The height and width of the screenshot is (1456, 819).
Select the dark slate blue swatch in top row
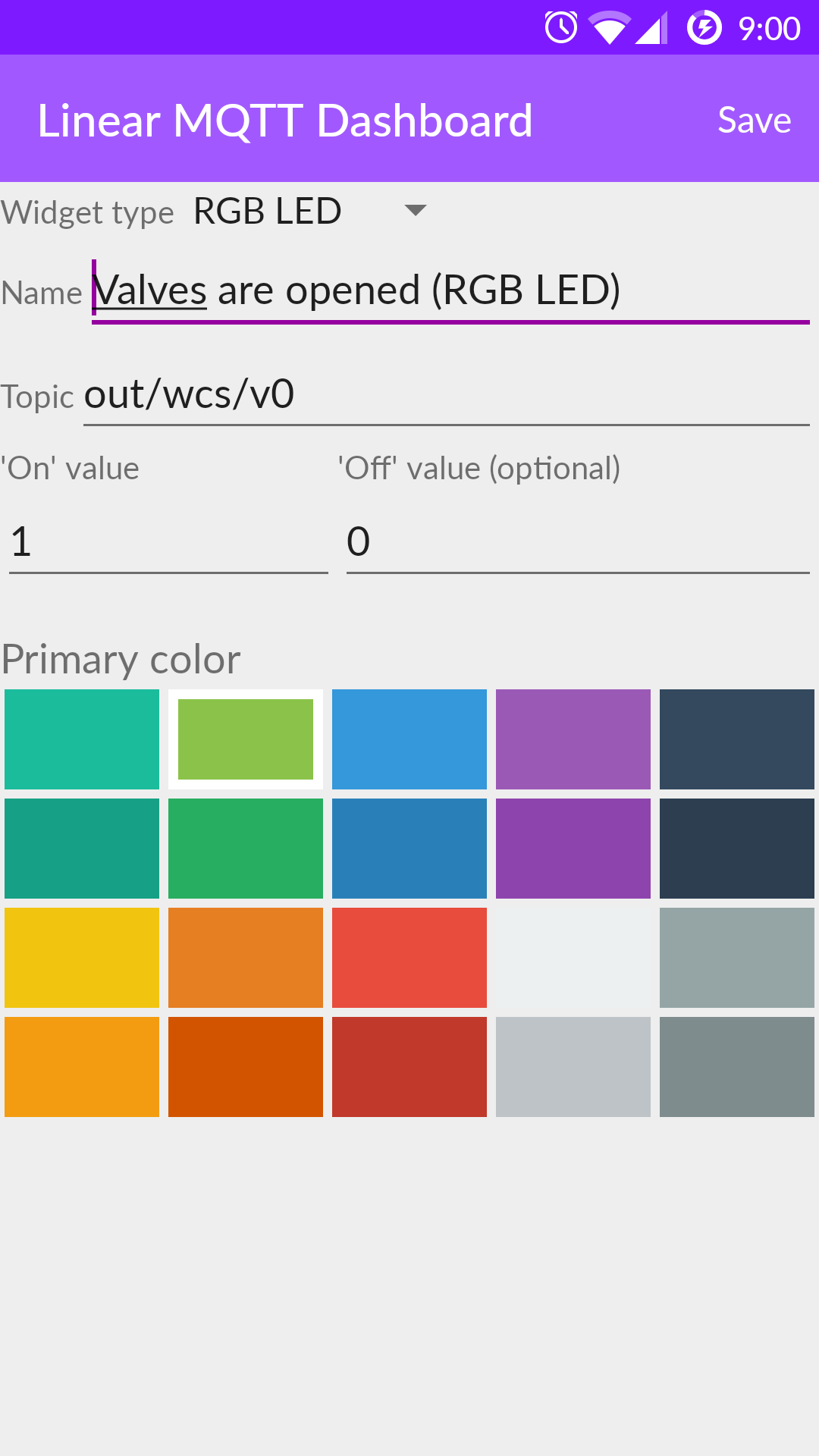pos(737,739)
